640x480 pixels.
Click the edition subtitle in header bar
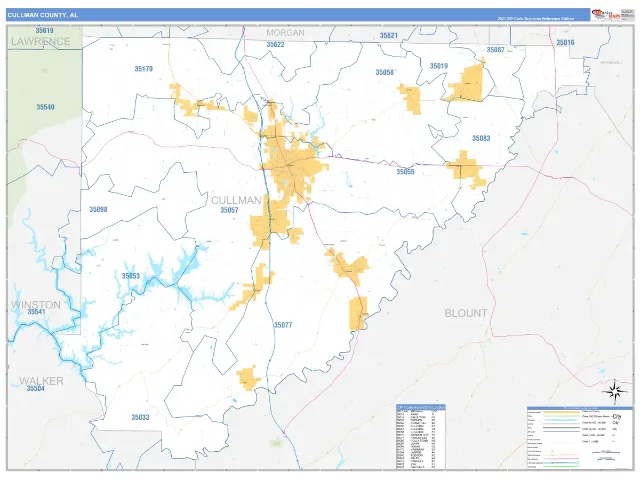536,19
